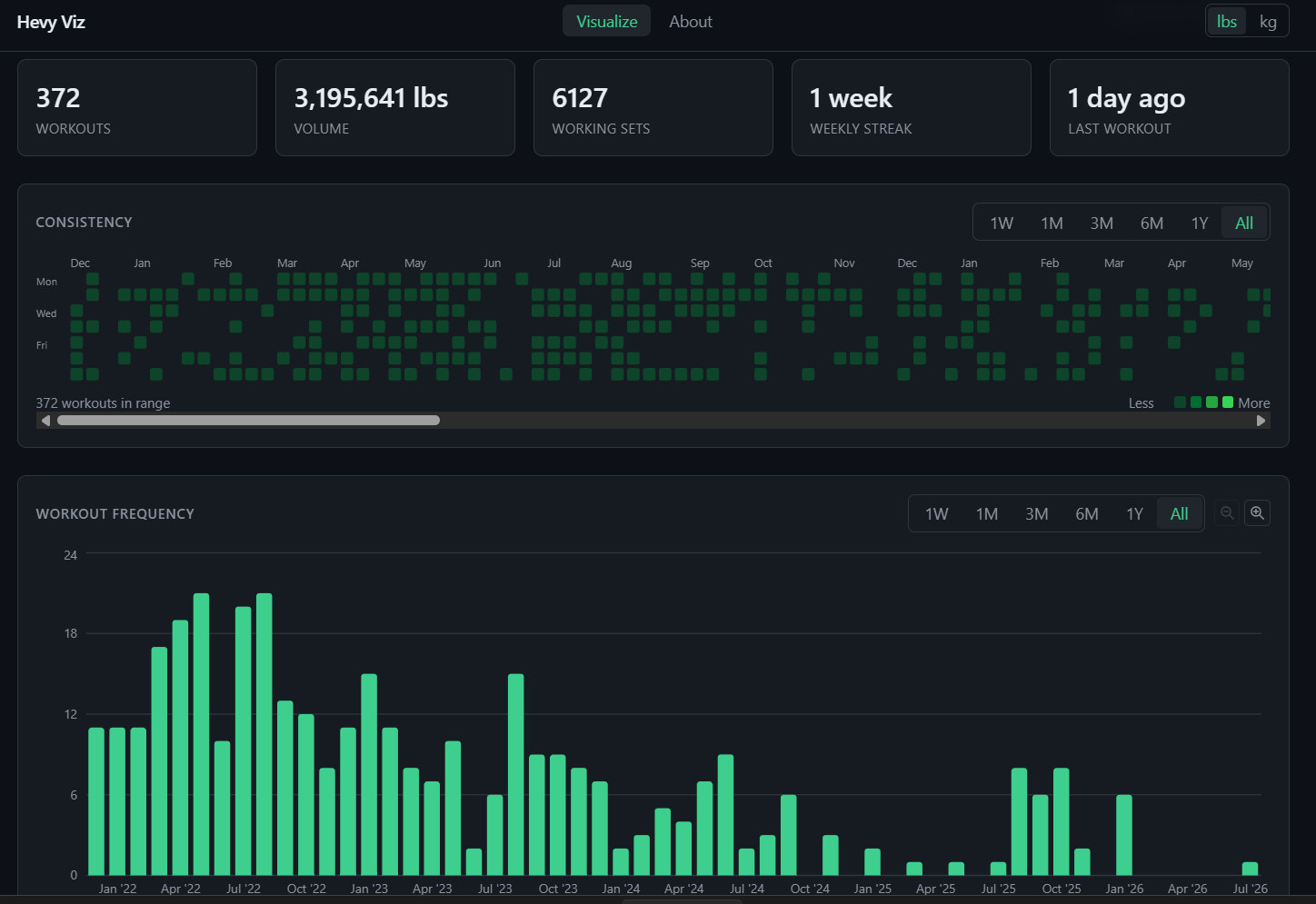The image size is (1316, 904).
Task: Click the 12 y-axis label
Action: [x=71, y=715]
